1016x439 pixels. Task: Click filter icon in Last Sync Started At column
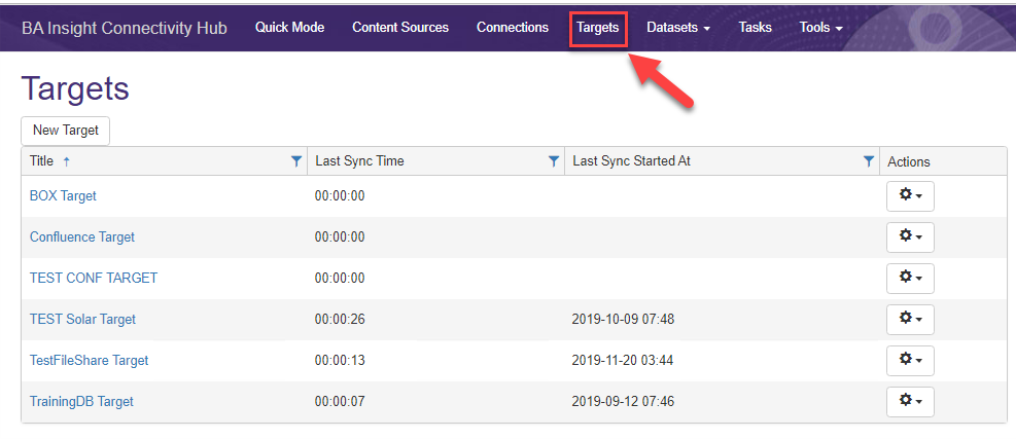869,161
